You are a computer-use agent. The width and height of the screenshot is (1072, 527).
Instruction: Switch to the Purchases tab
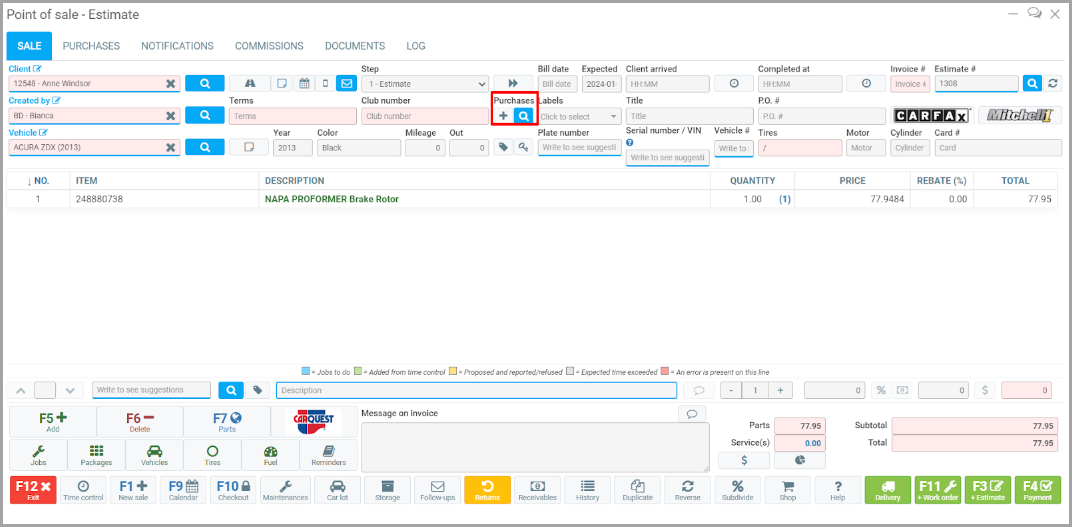point(91,46)
